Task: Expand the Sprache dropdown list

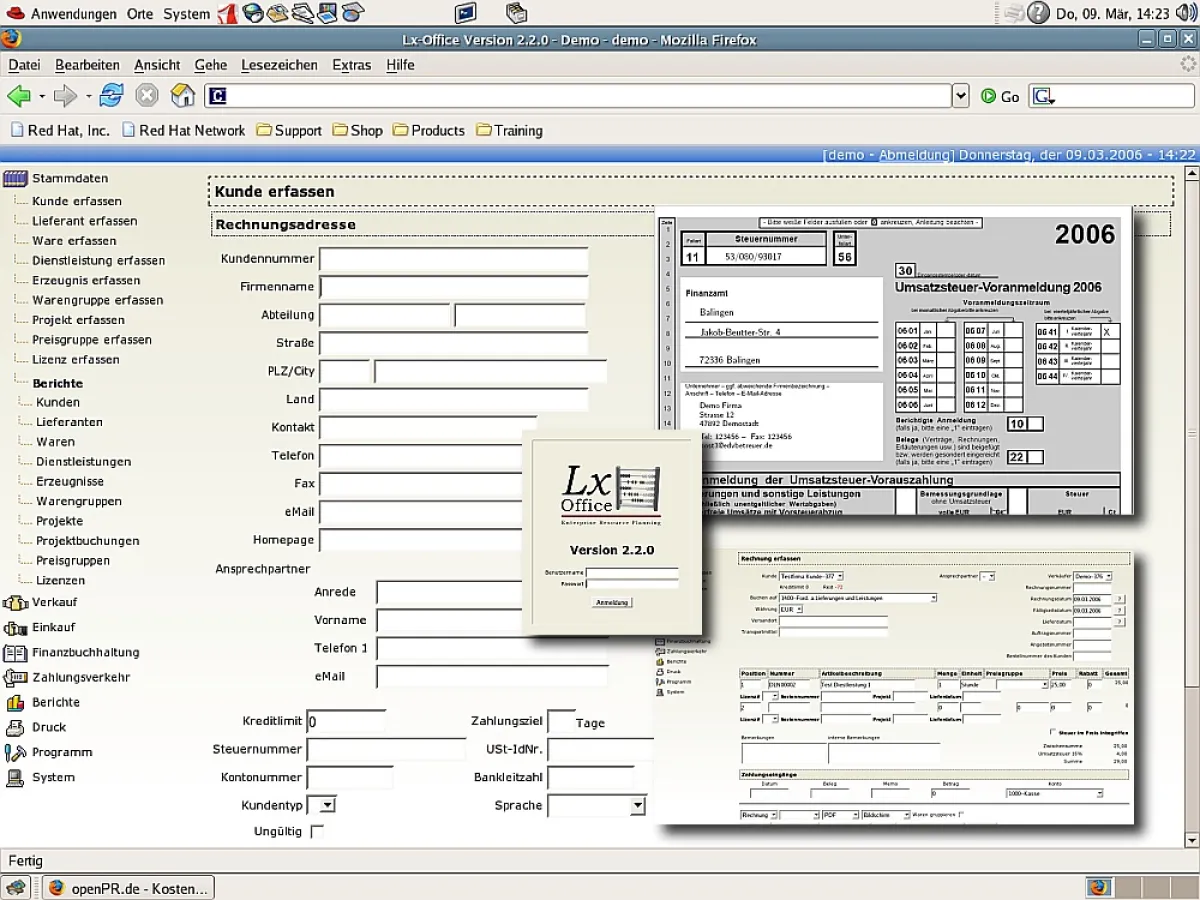Action: tap(597, 805)
